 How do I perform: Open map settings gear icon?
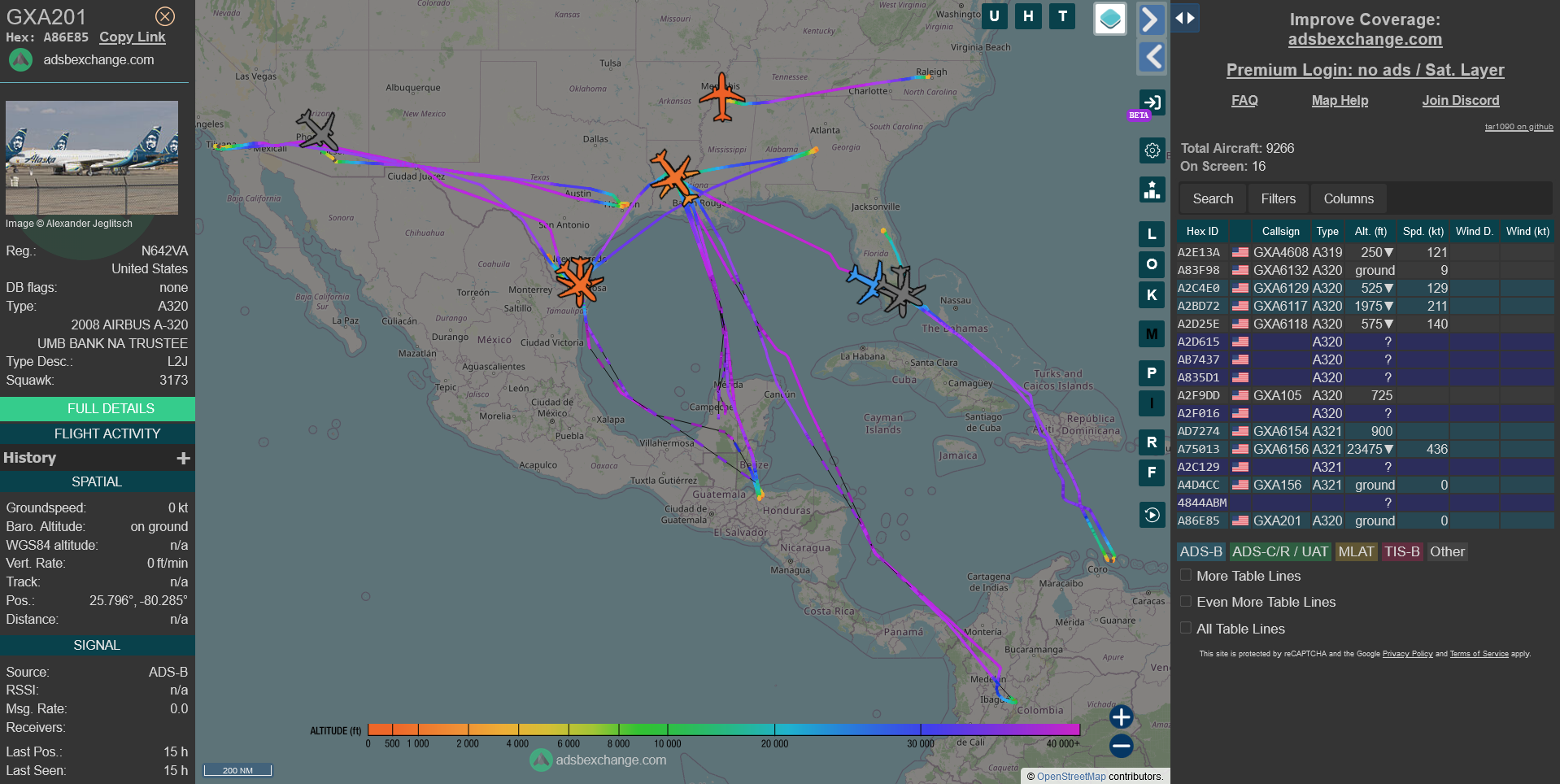tap(1152, 150)
